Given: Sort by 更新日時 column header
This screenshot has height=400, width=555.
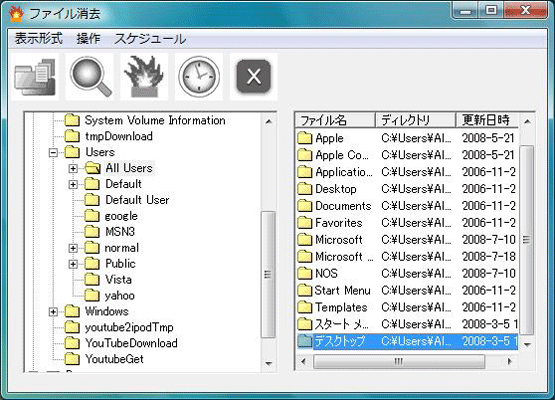Looking at the screenshot, I should [487, 120].
